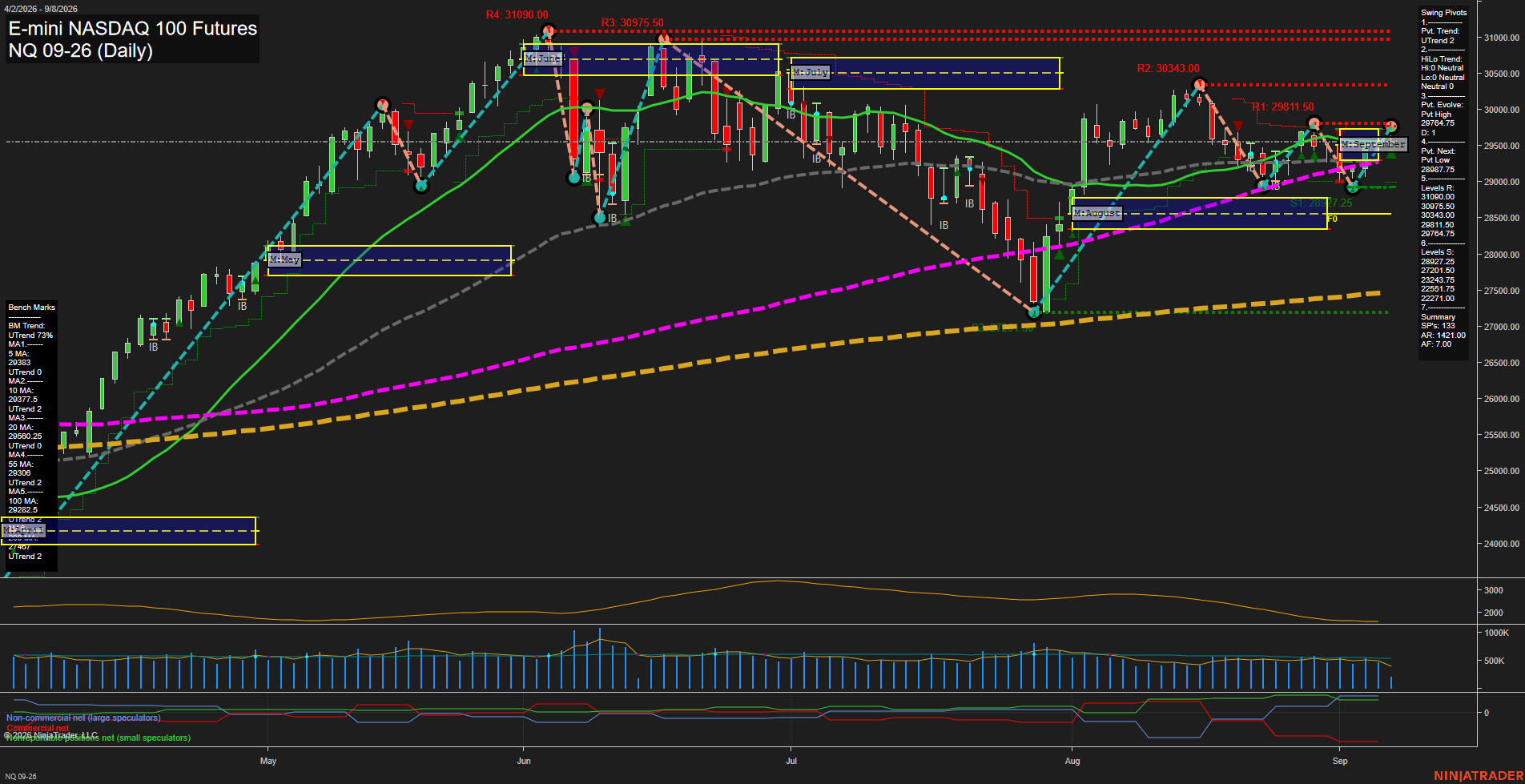1525x784 pixels.
Task: Click the "HiLo Trend:" line in Swing Pivots
Action: click(1441, 59)
